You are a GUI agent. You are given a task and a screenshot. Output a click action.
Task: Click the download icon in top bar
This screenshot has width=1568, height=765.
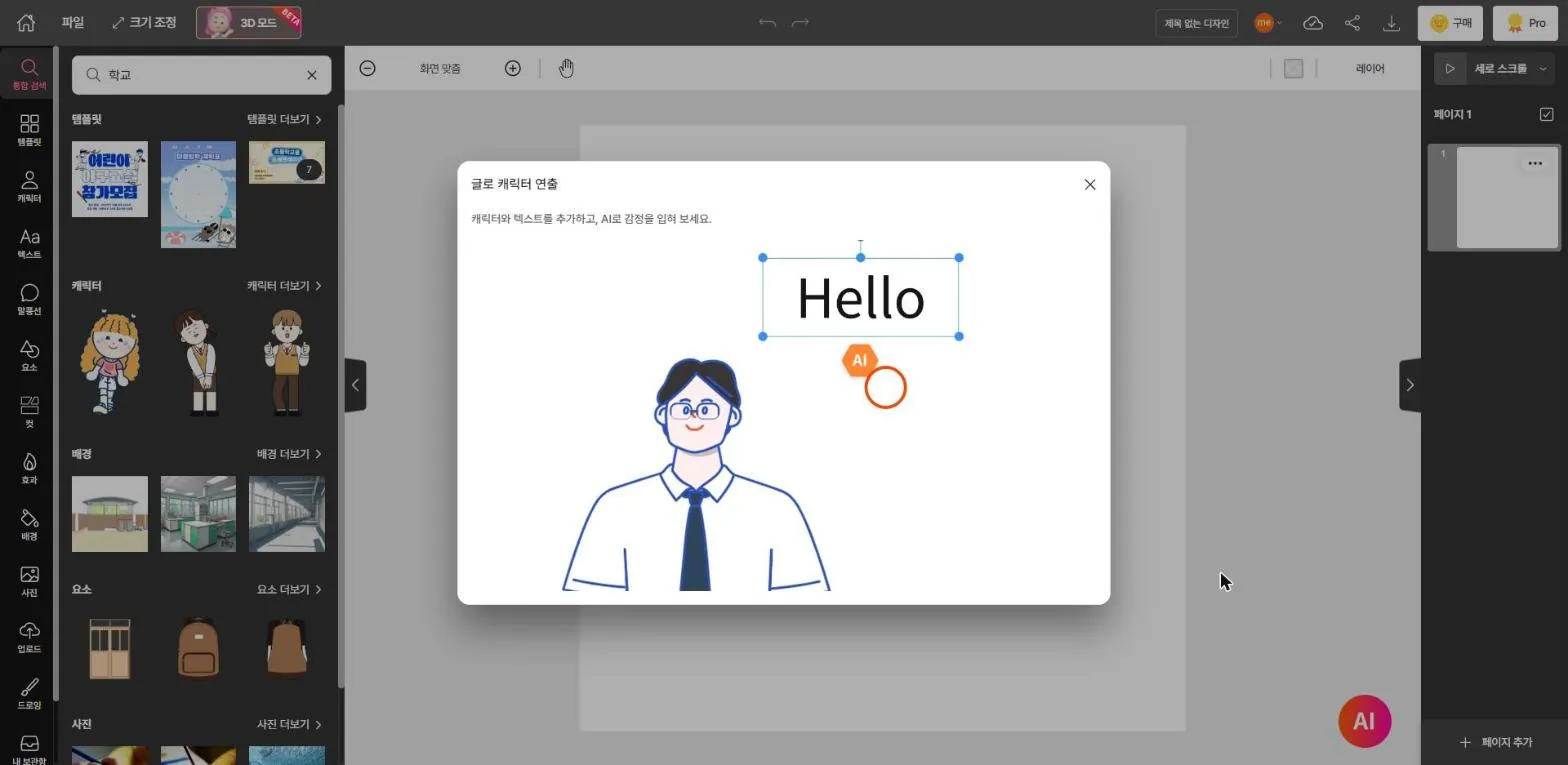1391,23
